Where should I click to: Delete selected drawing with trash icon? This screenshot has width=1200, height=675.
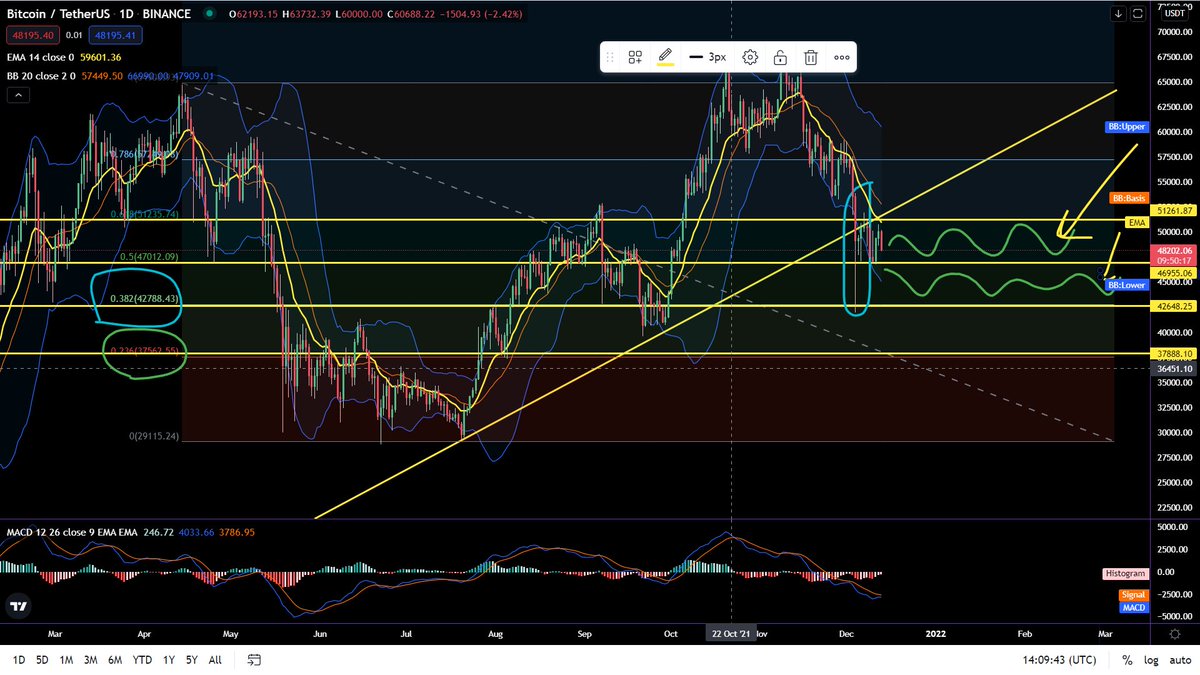coord(811,57)
